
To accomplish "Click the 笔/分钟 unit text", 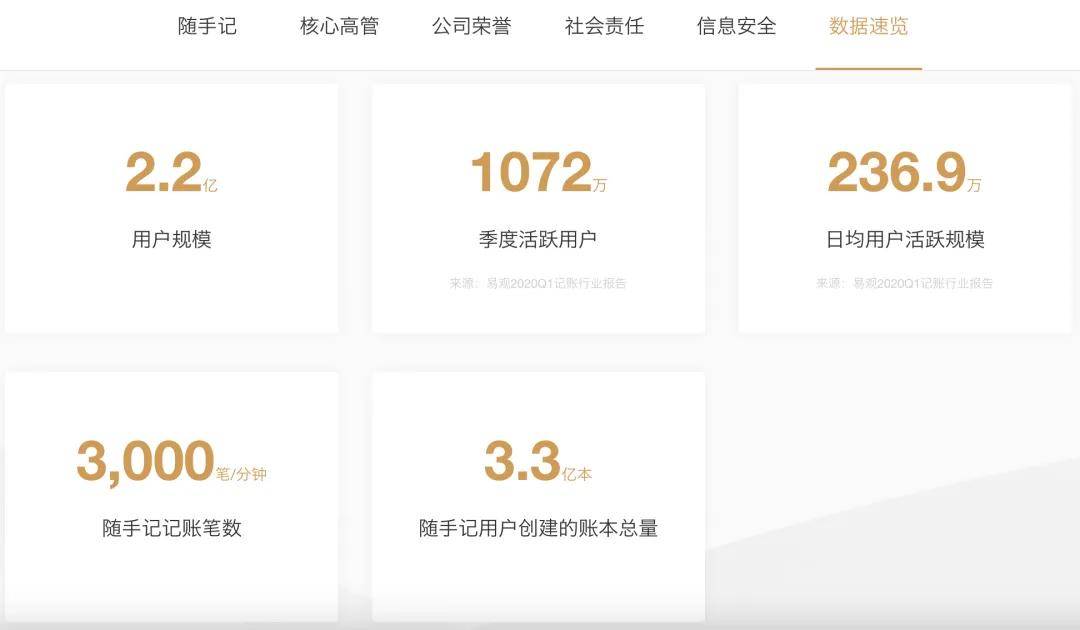I will tap(241, 474).
